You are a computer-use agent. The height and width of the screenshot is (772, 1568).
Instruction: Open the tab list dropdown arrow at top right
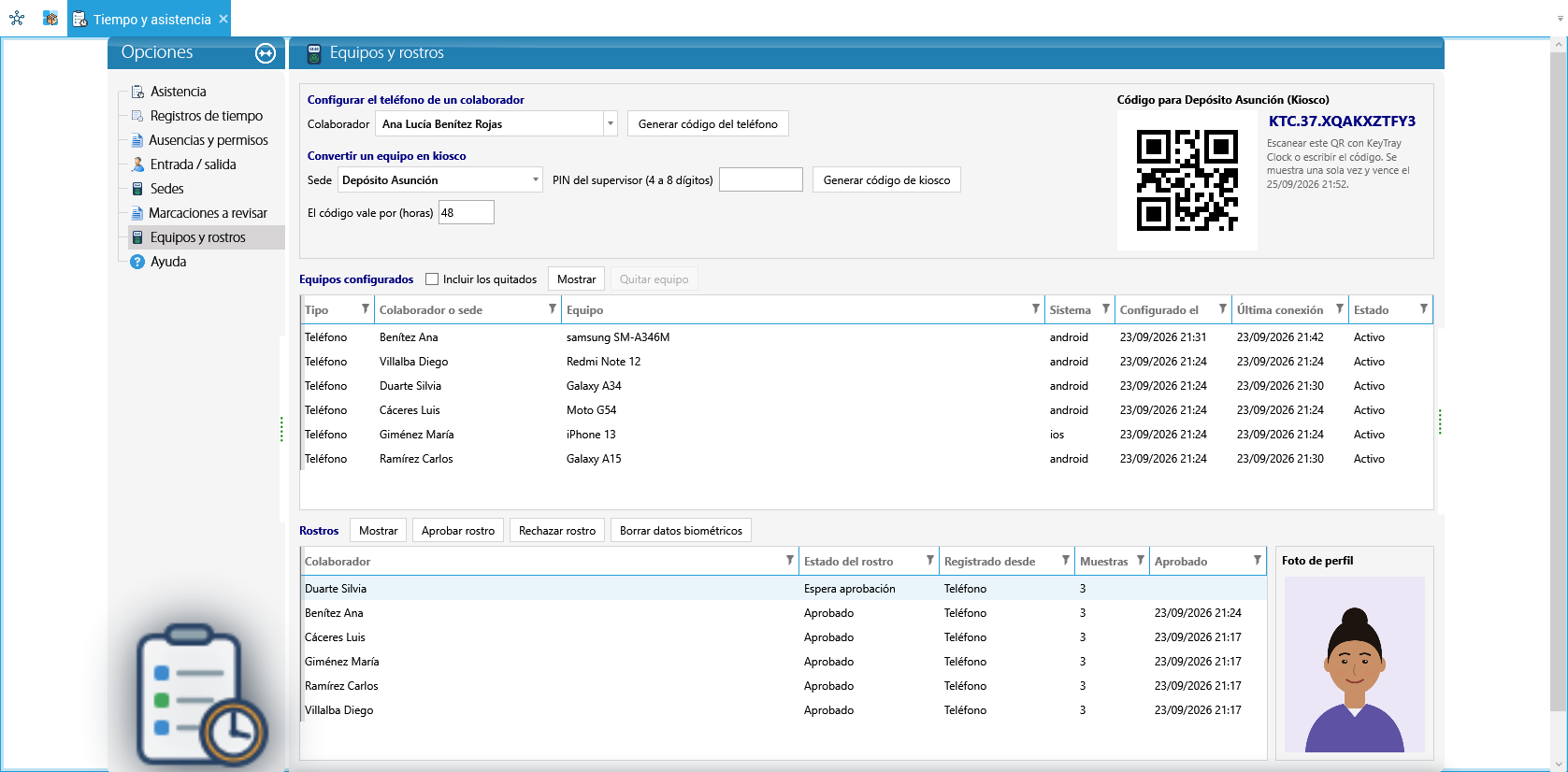pyautogui.click(x=1560, y=19)
